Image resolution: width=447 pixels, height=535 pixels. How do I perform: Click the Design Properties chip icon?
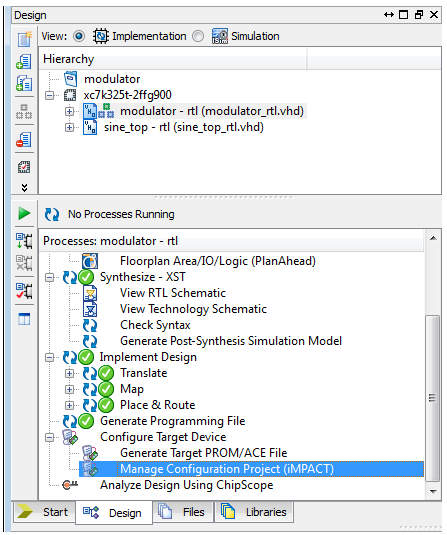(24, 167)
